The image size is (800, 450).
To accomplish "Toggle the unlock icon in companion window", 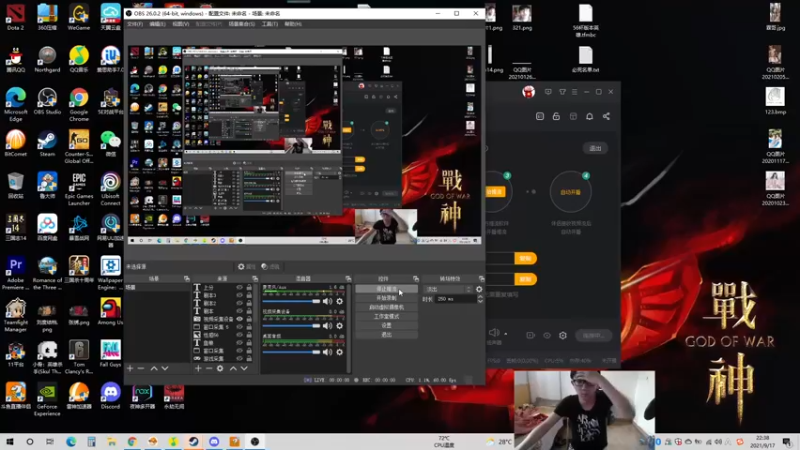I will click(x=556, y=116).
